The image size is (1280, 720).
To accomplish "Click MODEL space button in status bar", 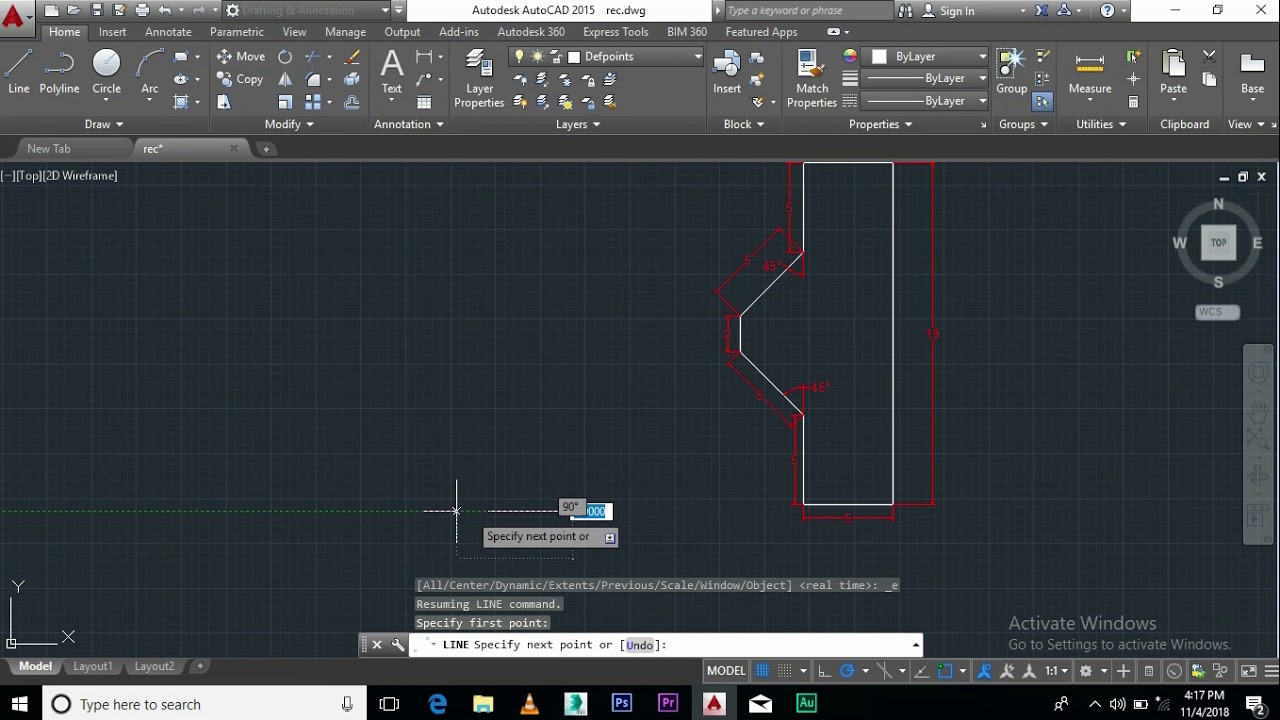I will tap(726, 671).
